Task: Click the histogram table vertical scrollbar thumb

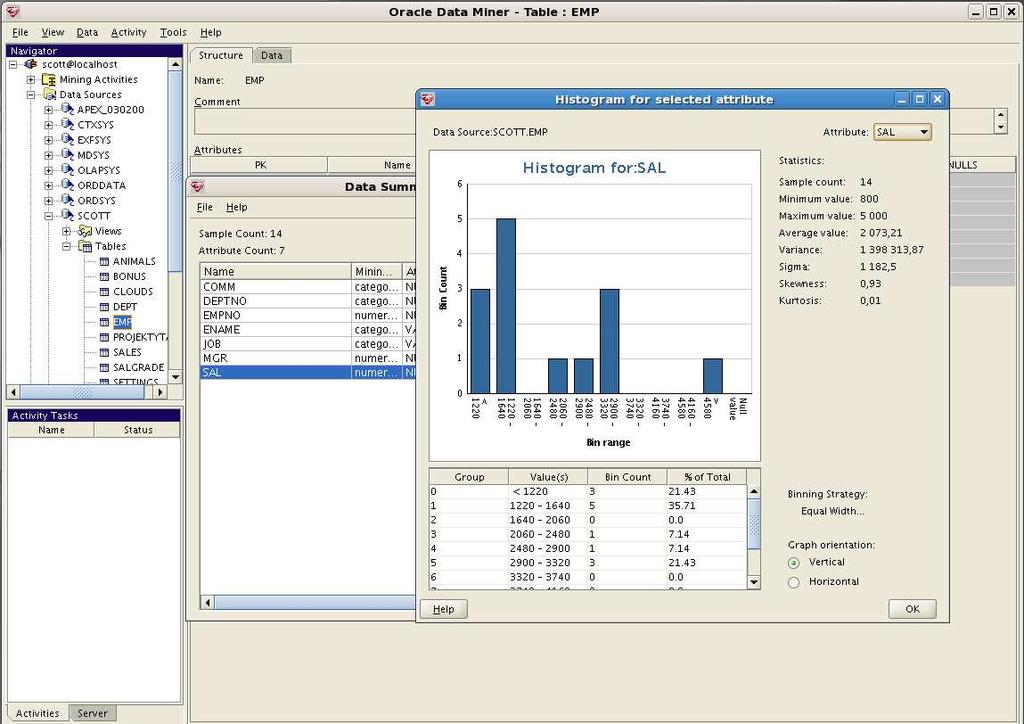Action: 754,524
